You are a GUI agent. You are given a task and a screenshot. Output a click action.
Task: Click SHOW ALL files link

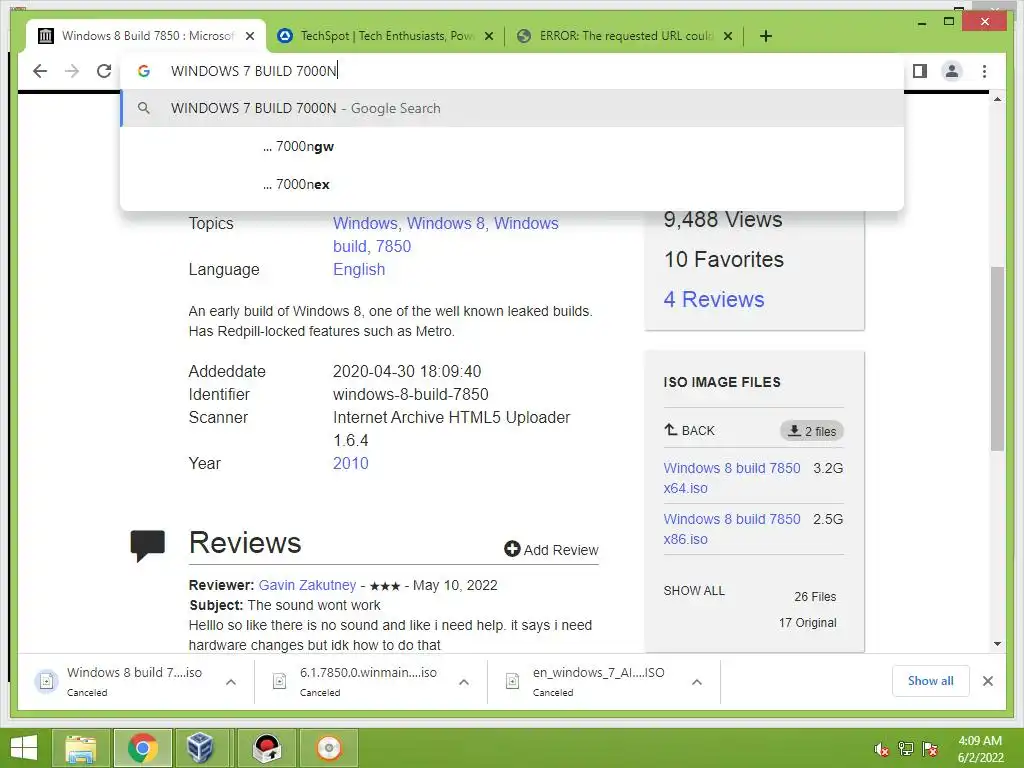694,590
